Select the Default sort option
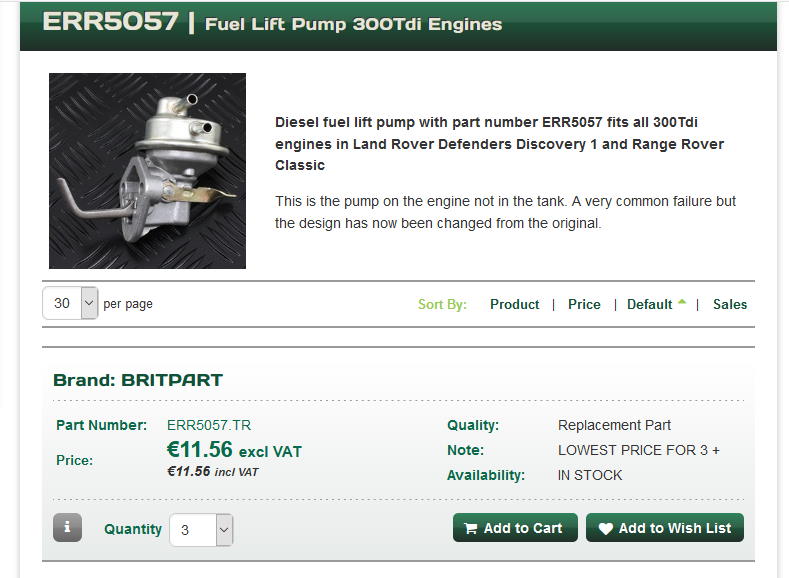This screenshot has width=789, height=578. 649,304
